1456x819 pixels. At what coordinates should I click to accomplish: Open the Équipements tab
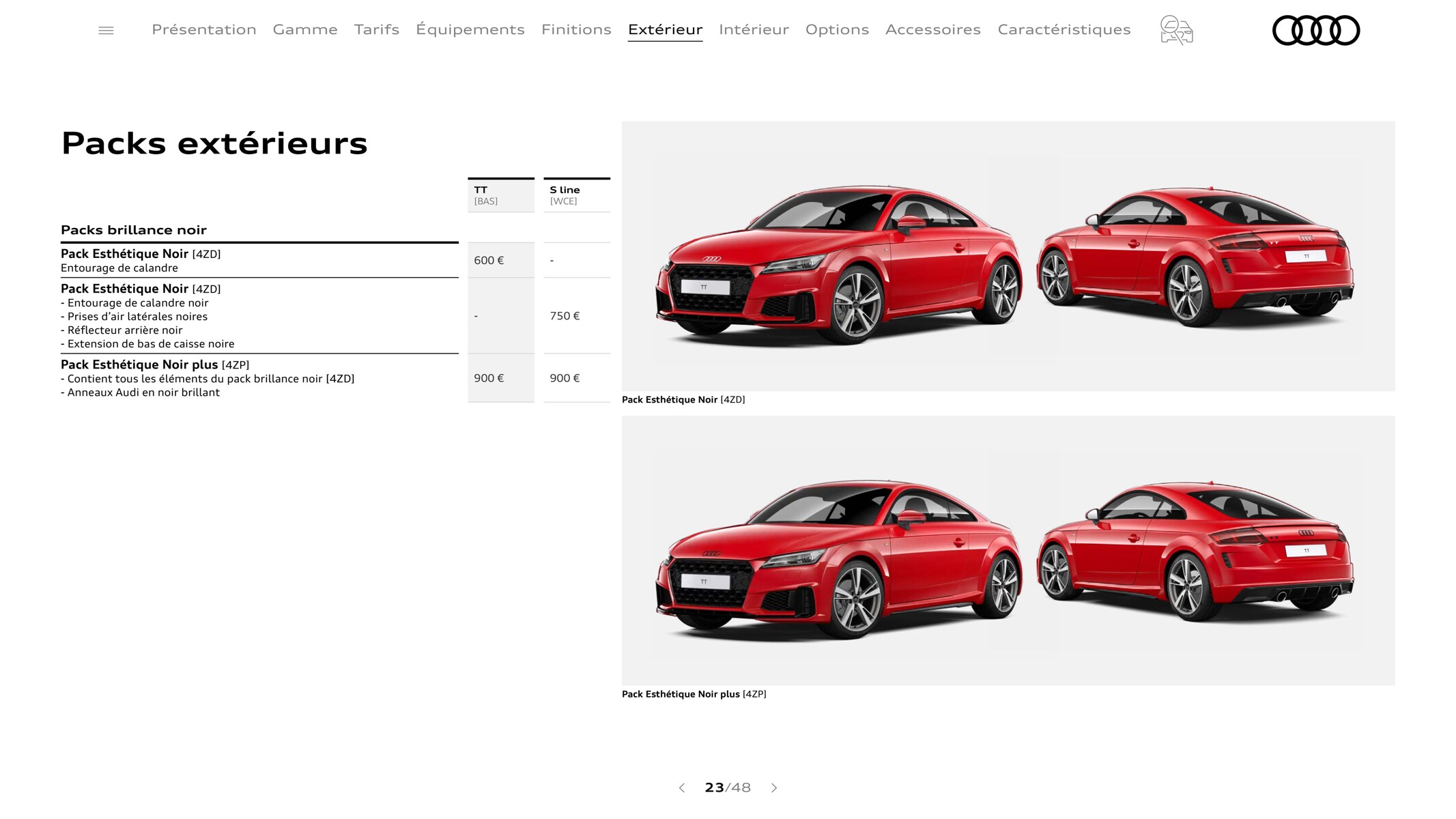[470, 29]
